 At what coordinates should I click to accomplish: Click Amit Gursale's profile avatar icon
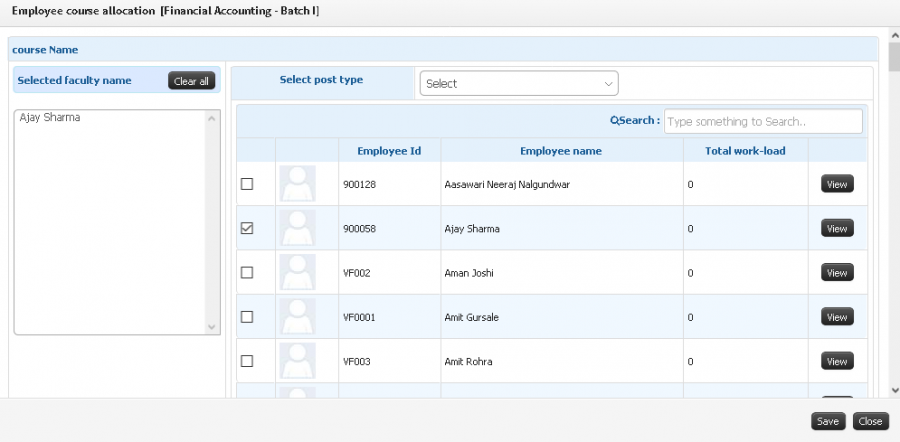297,316
